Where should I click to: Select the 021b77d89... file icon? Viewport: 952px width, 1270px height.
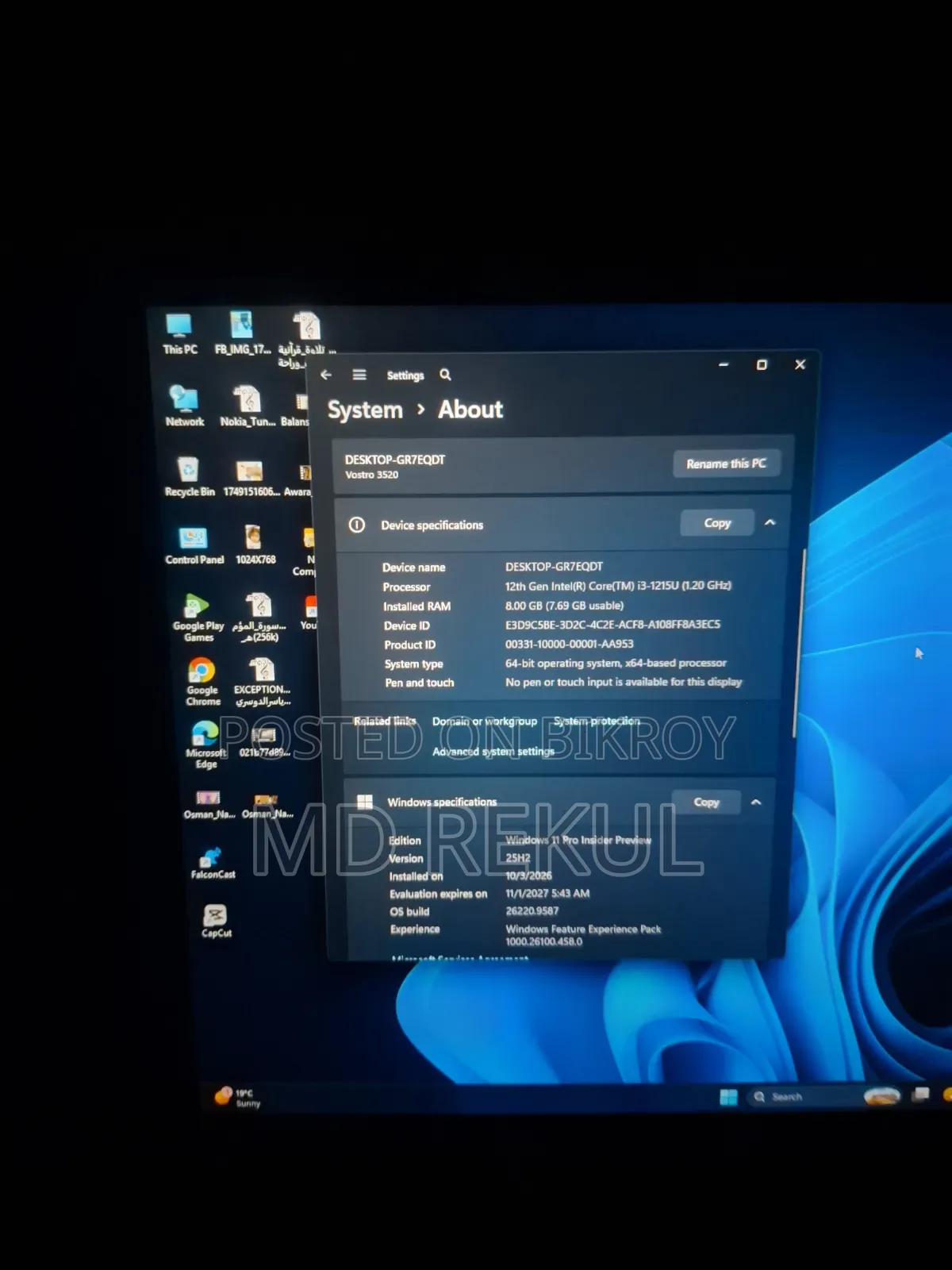tap(264, 741)
